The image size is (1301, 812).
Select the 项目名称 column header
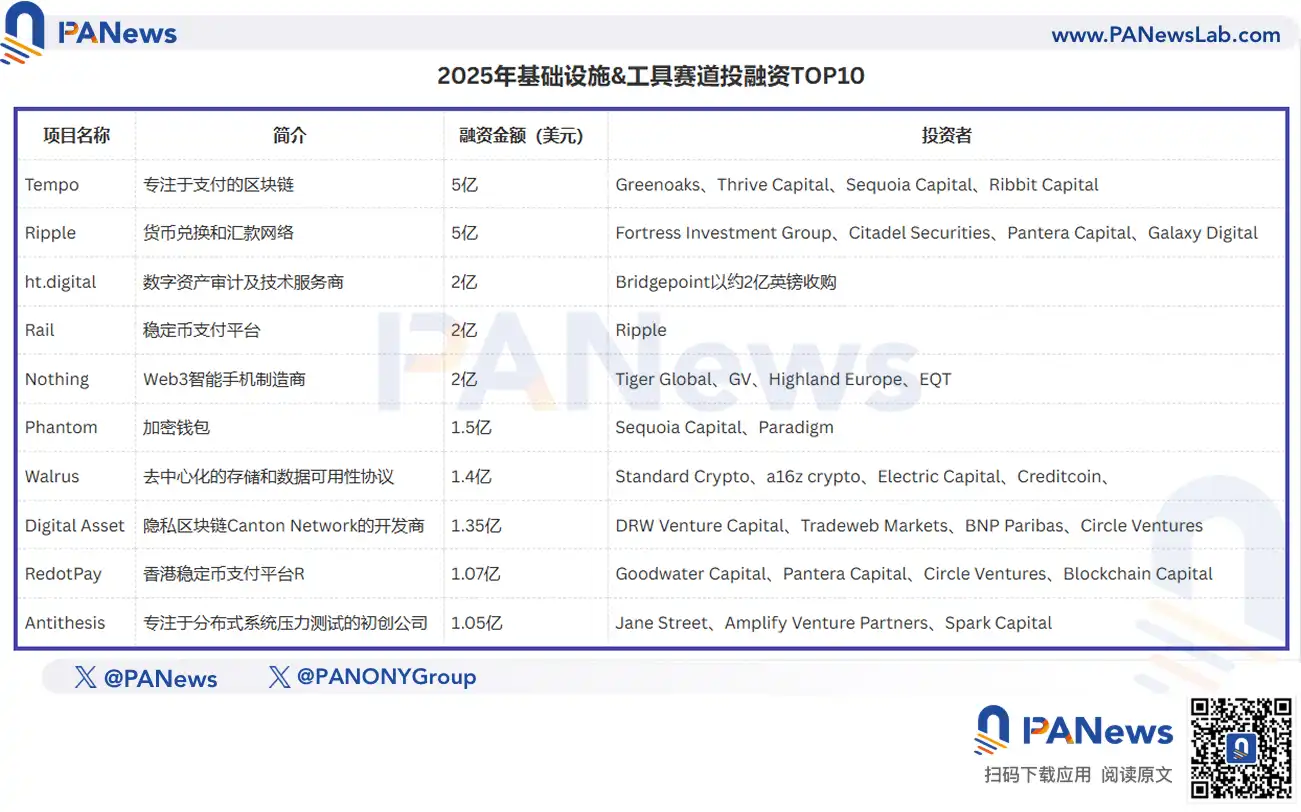76,136
